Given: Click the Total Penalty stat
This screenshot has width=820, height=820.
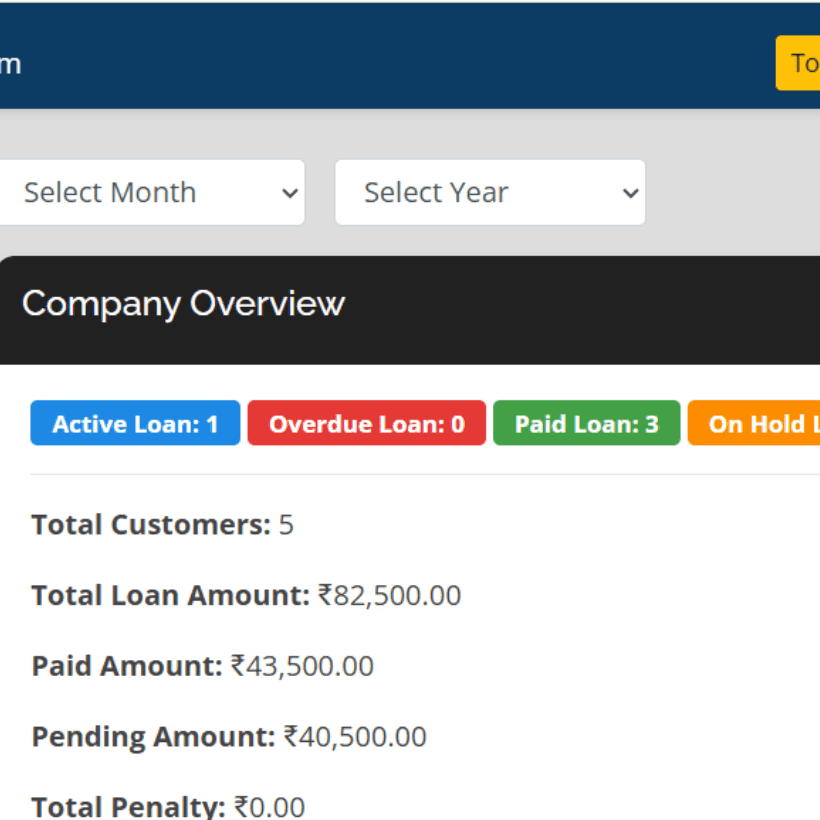Looking at the screenshot, I should click(x=170, y=805).
